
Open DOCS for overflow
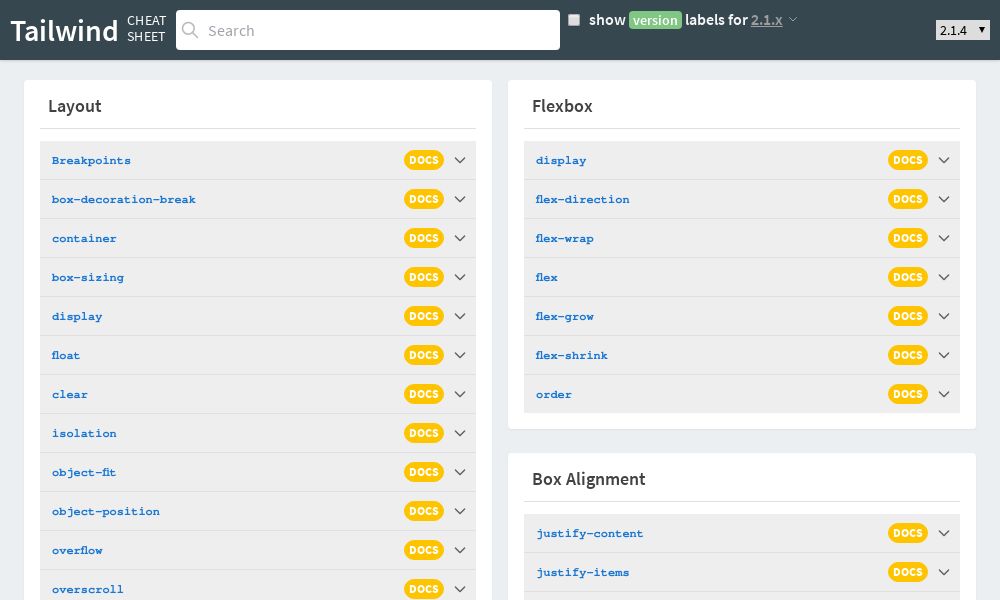(423, 550)
